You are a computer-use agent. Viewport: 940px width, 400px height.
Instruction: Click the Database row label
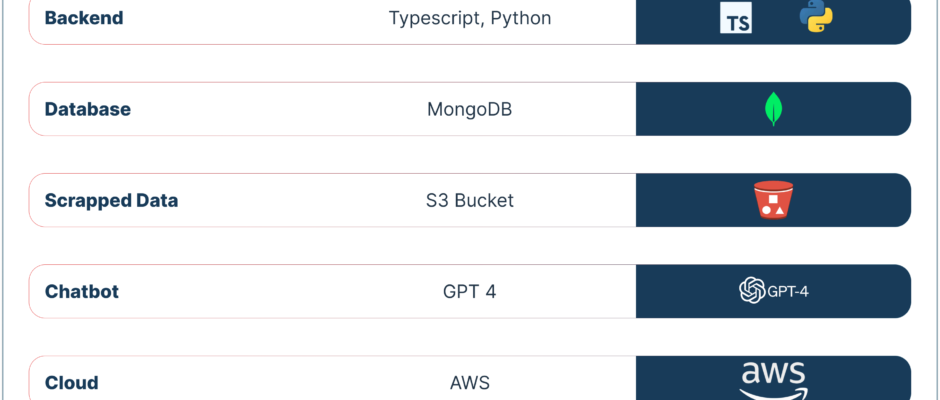pyautogui.click(x=88, y=109)
